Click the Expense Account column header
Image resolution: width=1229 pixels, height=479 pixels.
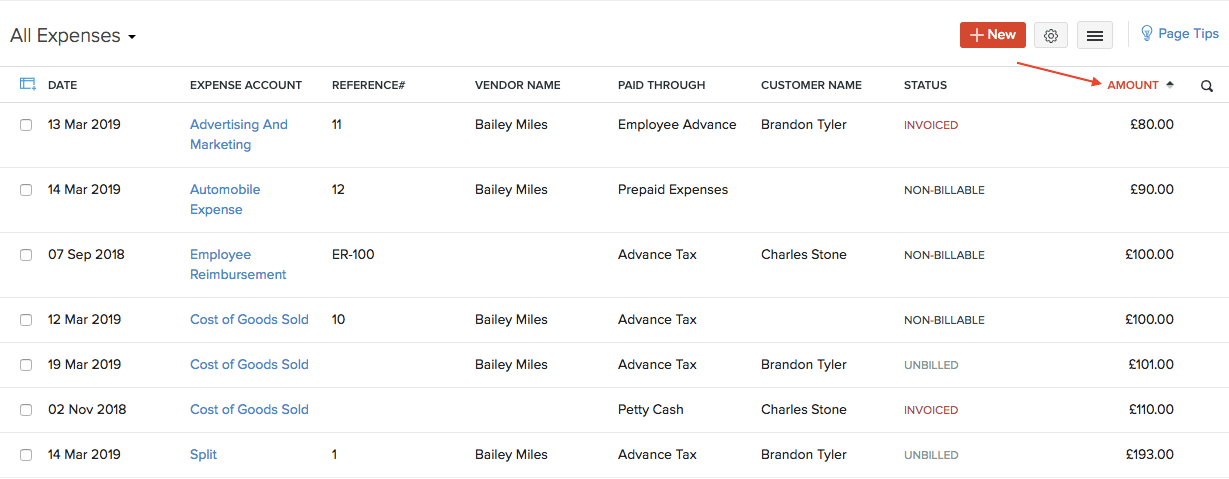[x=245, y=85]
